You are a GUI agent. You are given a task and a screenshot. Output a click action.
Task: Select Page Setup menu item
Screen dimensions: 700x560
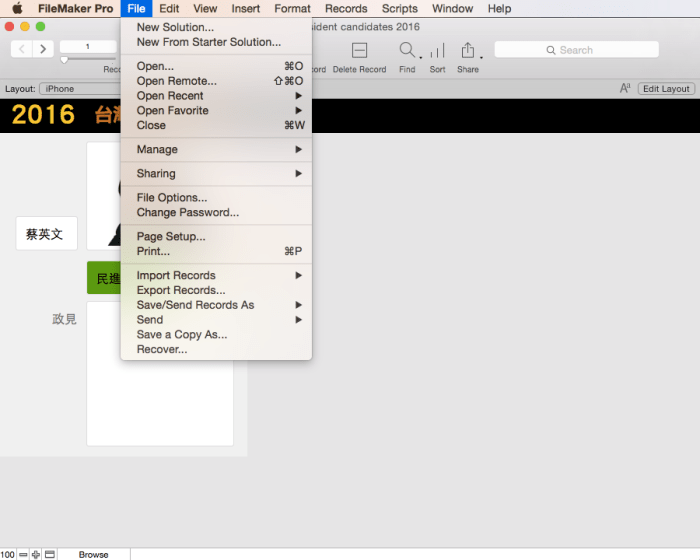tap(171, 237)
